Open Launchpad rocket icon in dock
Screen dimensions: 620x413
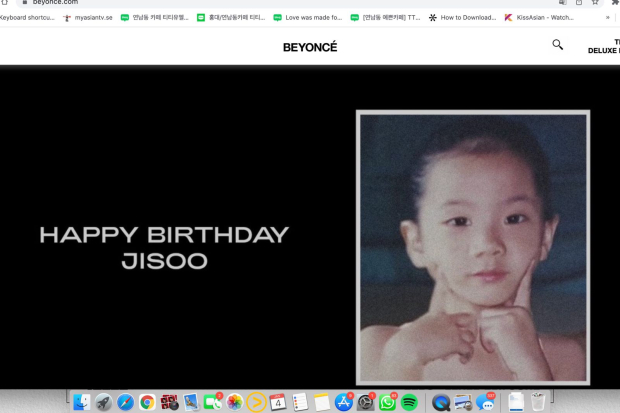click(104, 402)
